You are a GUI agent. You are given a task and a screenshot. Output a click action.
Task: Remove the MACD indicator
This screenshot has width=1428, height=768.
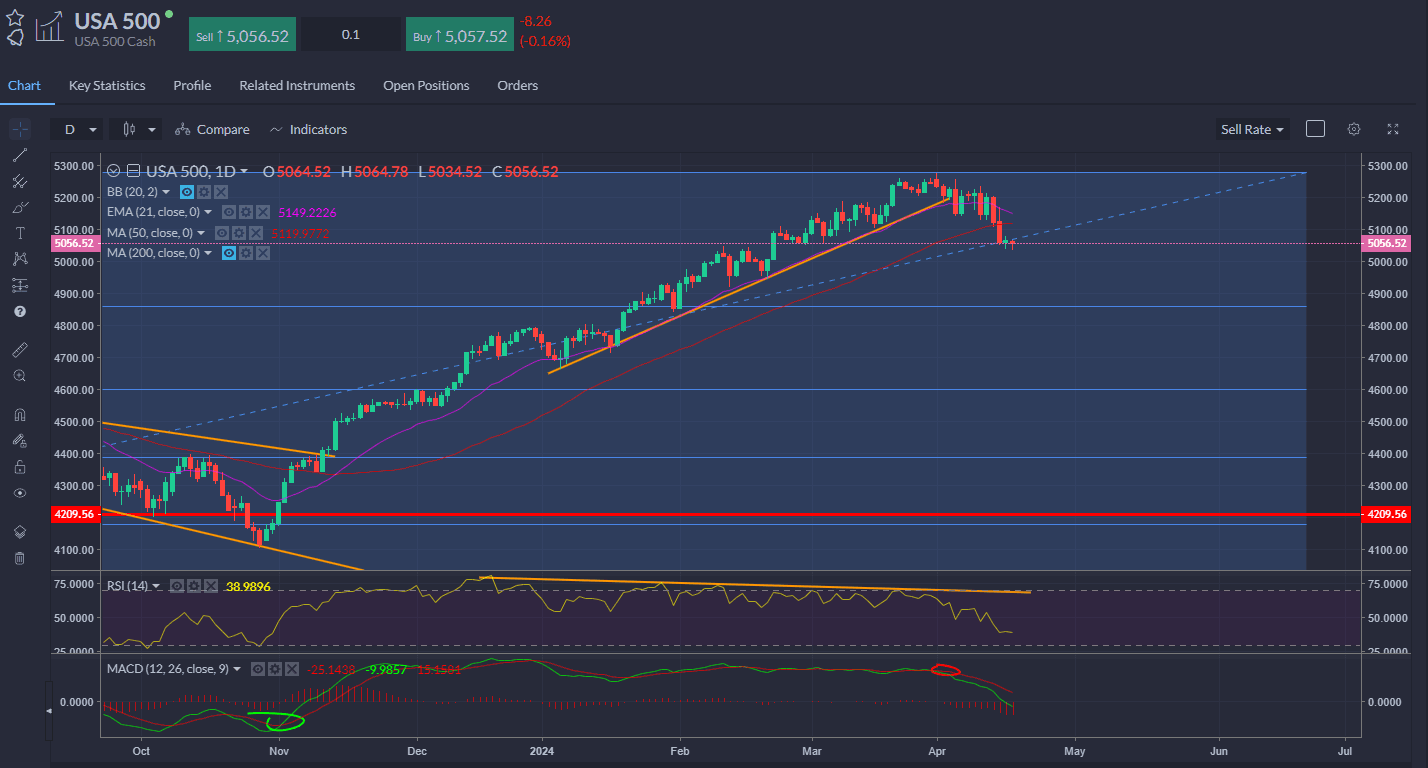[x=292, y=669]
